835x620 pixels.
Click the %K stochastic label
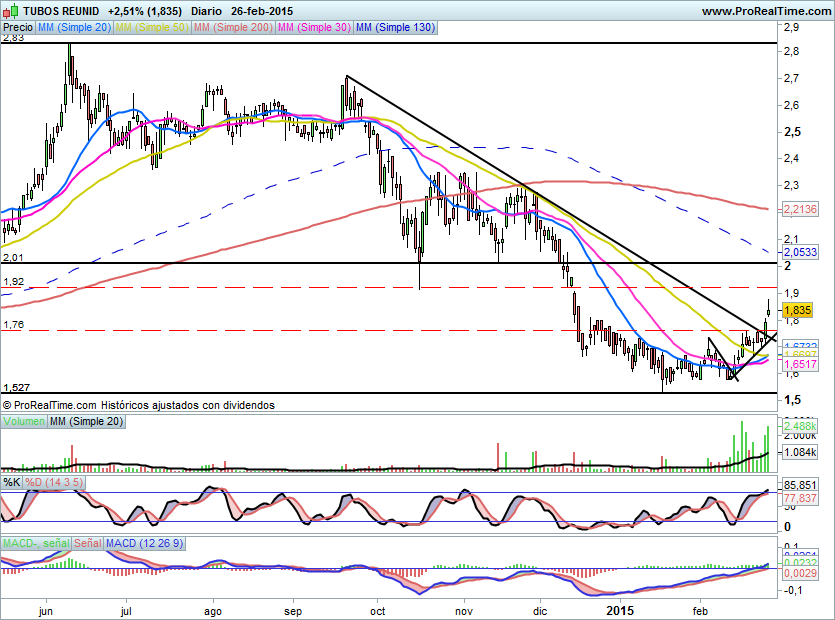point(11,482)
